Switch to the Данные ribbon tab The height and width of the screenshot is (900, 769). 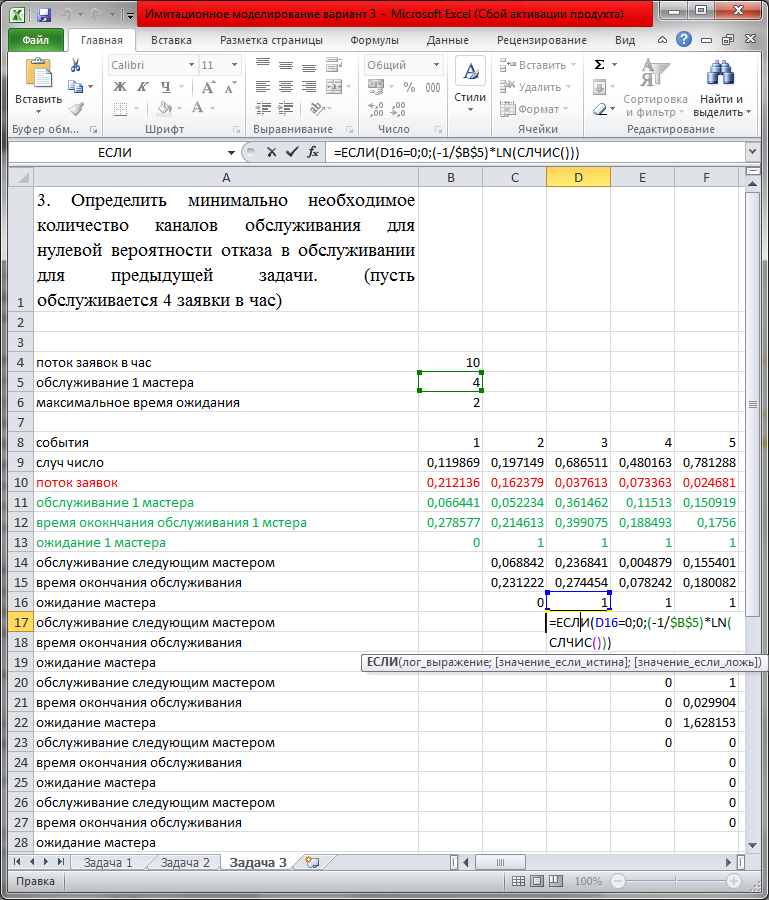[x=448, y=40]
